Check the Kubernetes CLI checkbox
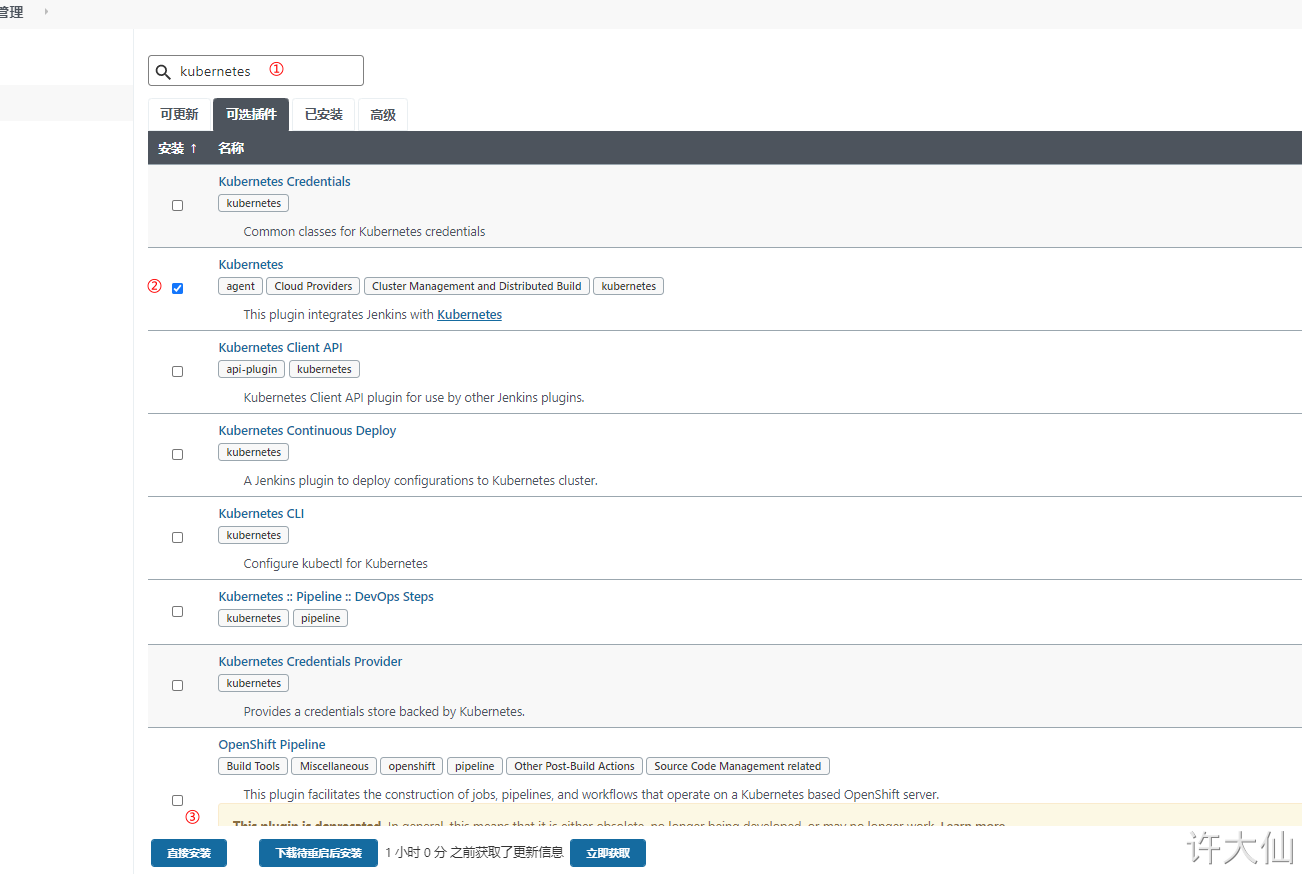 click(178, 537)
